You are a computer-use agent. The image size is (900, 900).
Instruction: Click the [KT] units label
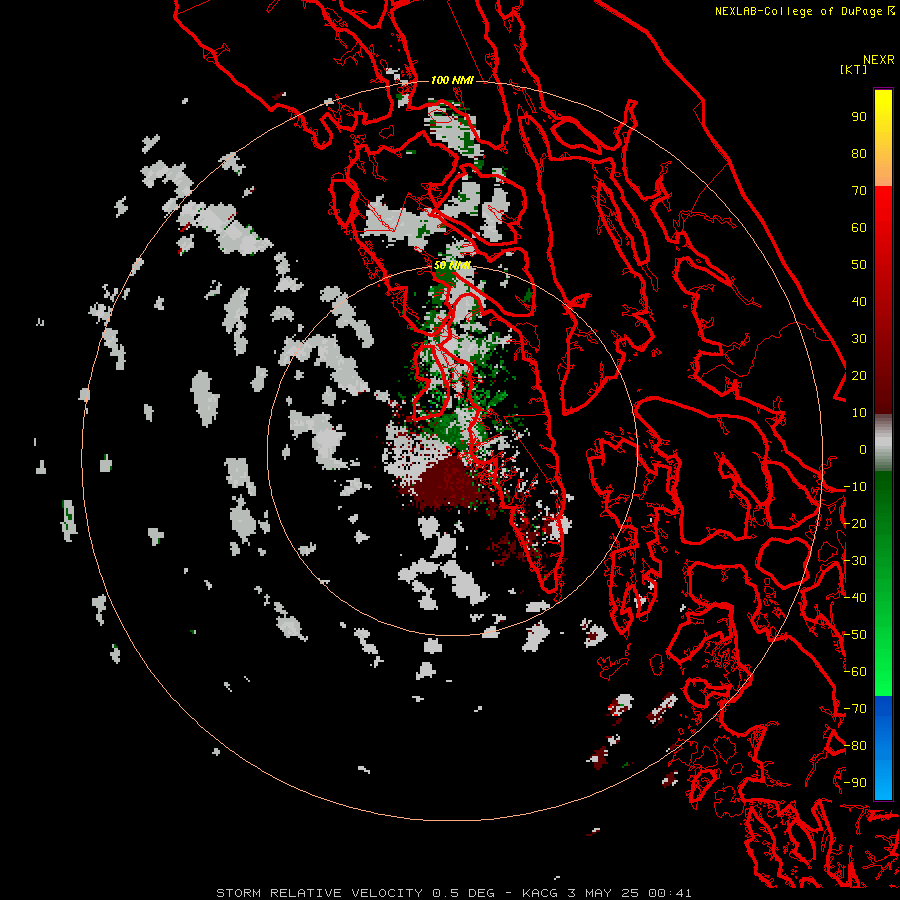[853, 69]
